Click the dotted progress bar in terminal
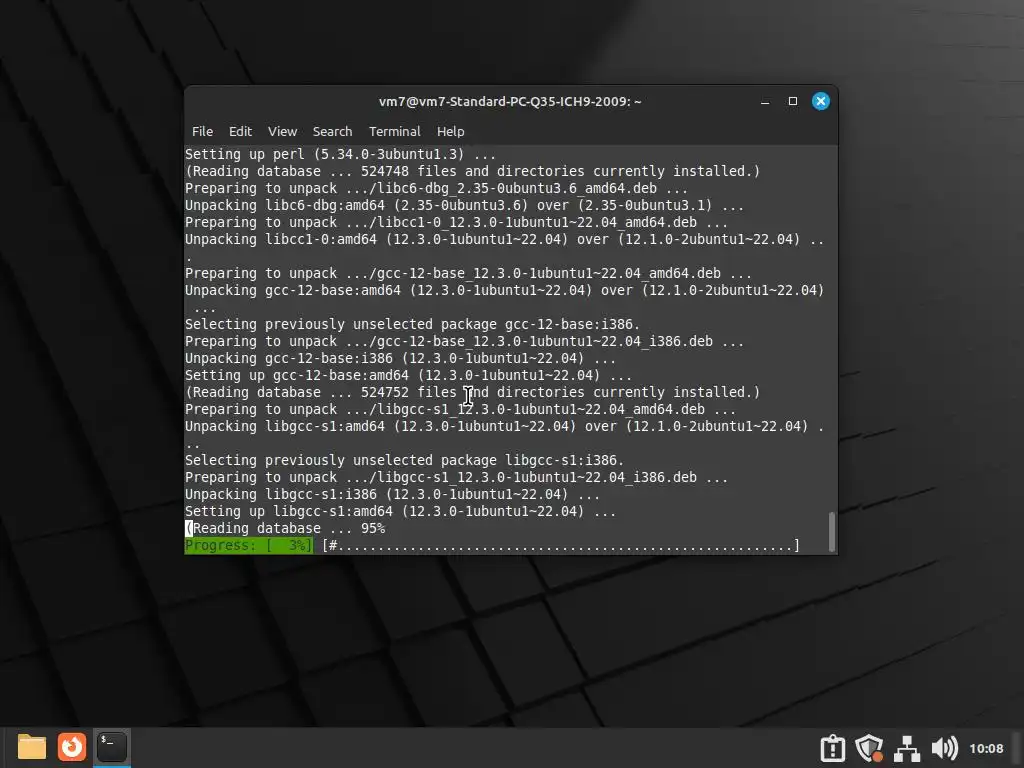Image resolution: width=1024 pixels, height=768 pixels. 561,545
